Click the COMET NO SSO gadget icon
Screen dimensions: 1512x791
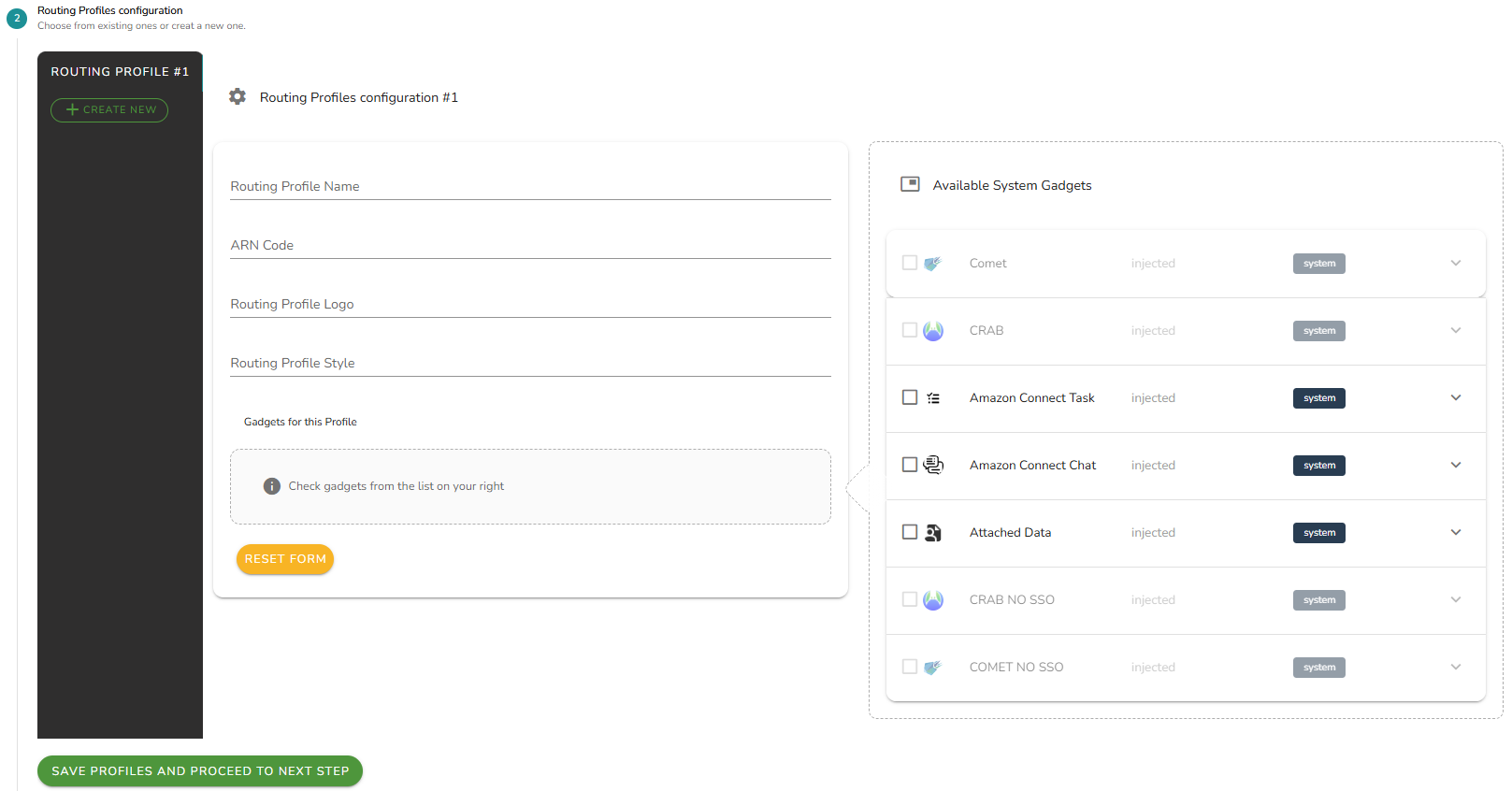(x=932, y=668)
